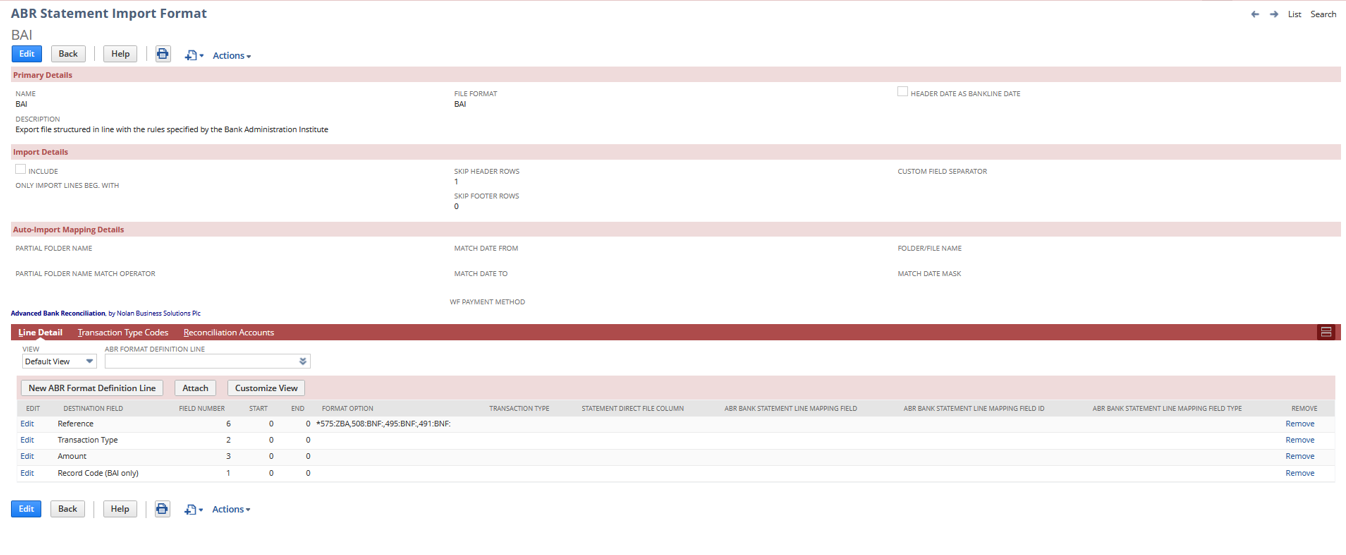Click the subtab layout icon on red bar
Screen dimensions: 1346x555
tap(1326, 332)
